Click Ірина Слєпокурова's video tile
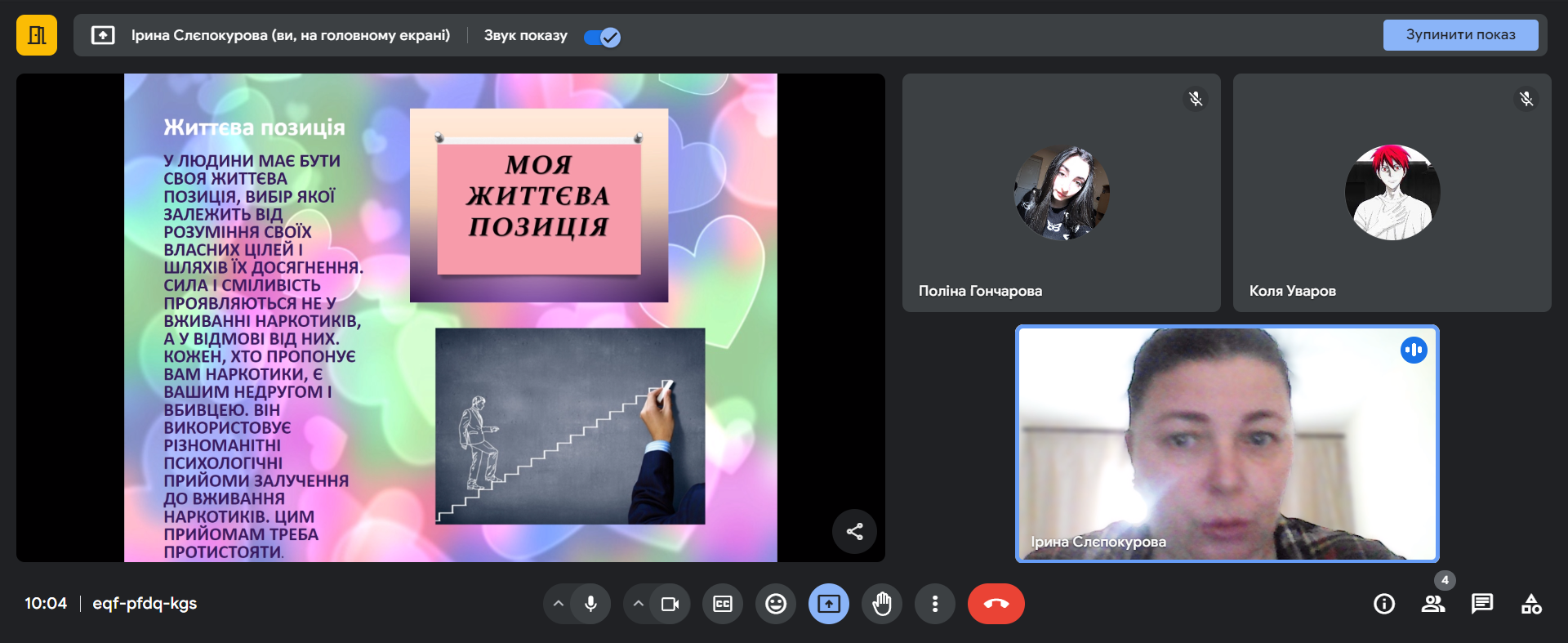The image size is (1568, 643). click(1227, 444)
